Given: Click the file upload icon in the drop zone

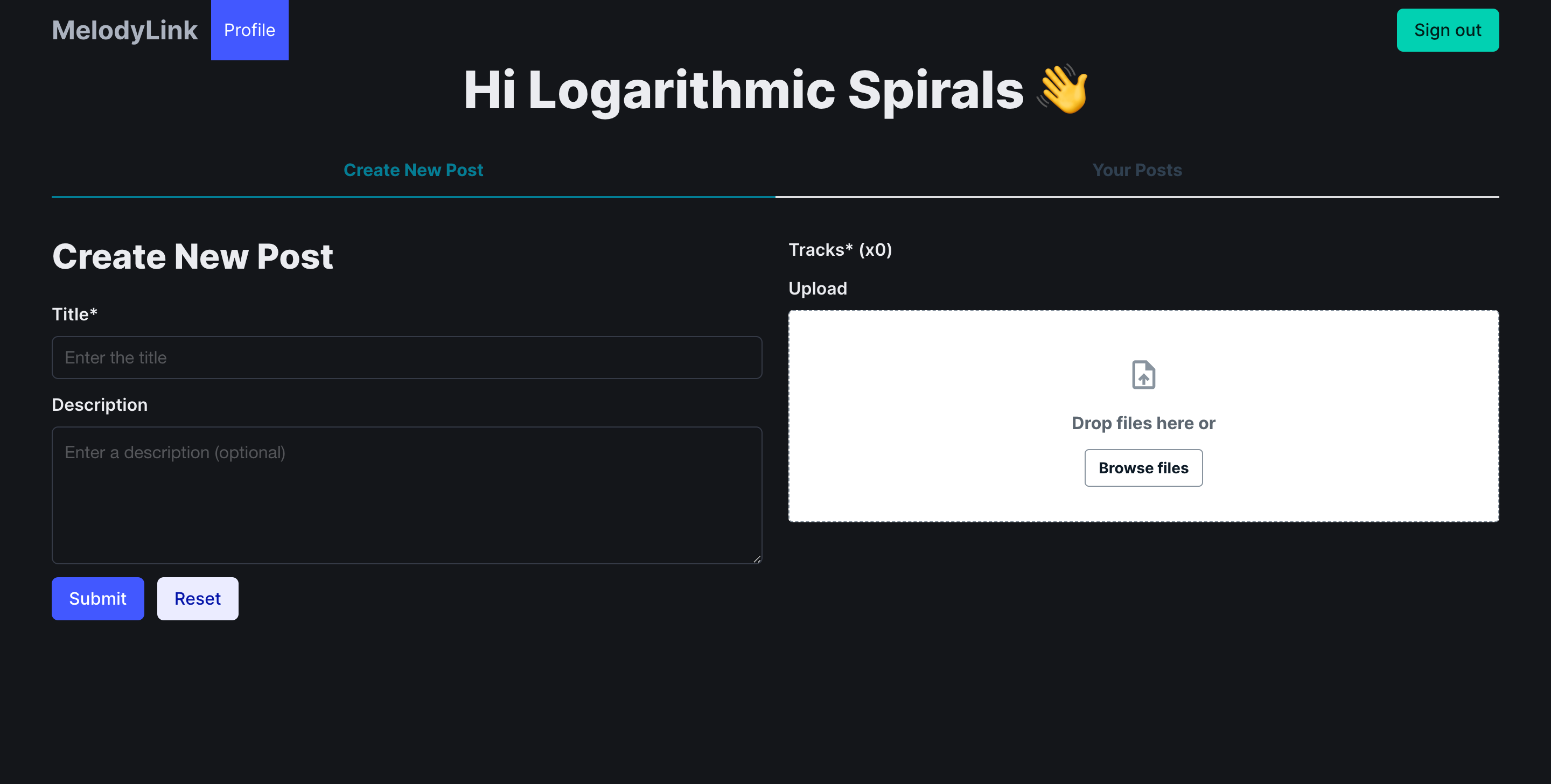Looking at the screenshot, I should click(1143, 375).
